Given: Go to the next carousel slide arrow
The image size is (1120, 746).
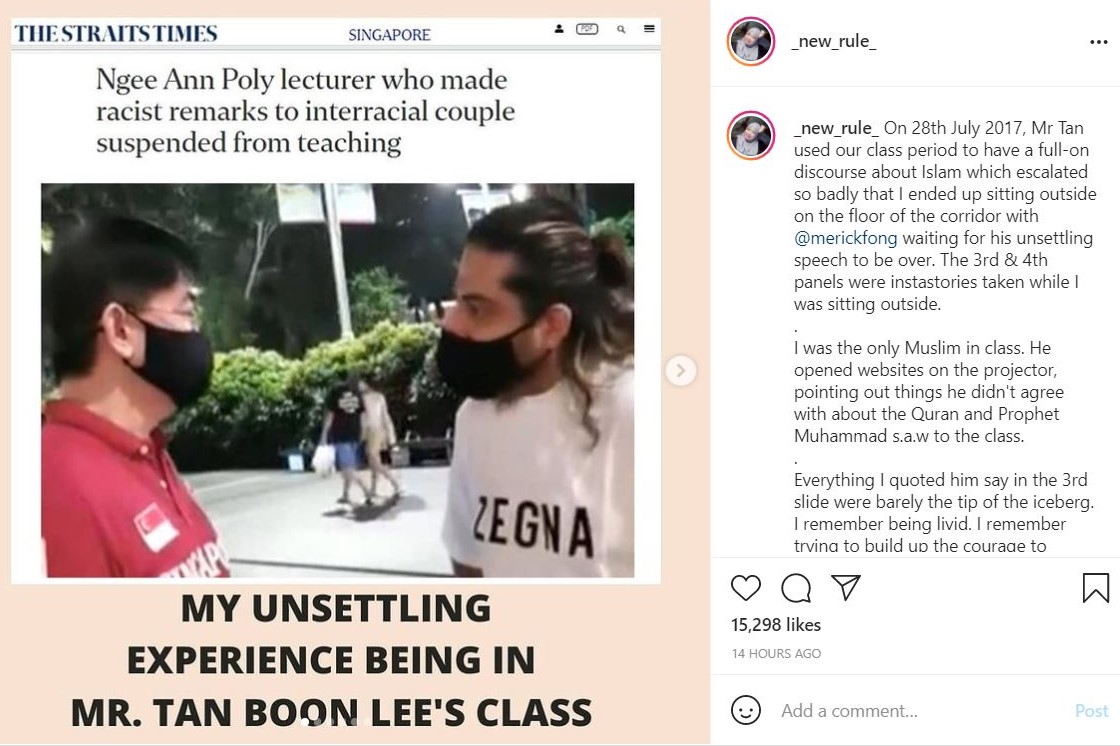Looking at the screenshot, I should [x=680, y=371].
